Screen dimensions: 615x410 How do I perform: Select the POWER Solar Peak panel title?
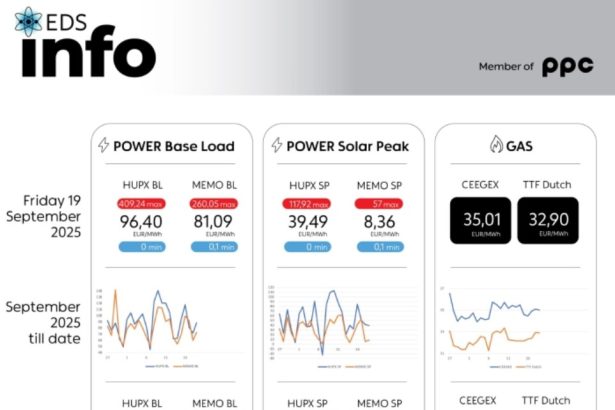coord(345,146)
